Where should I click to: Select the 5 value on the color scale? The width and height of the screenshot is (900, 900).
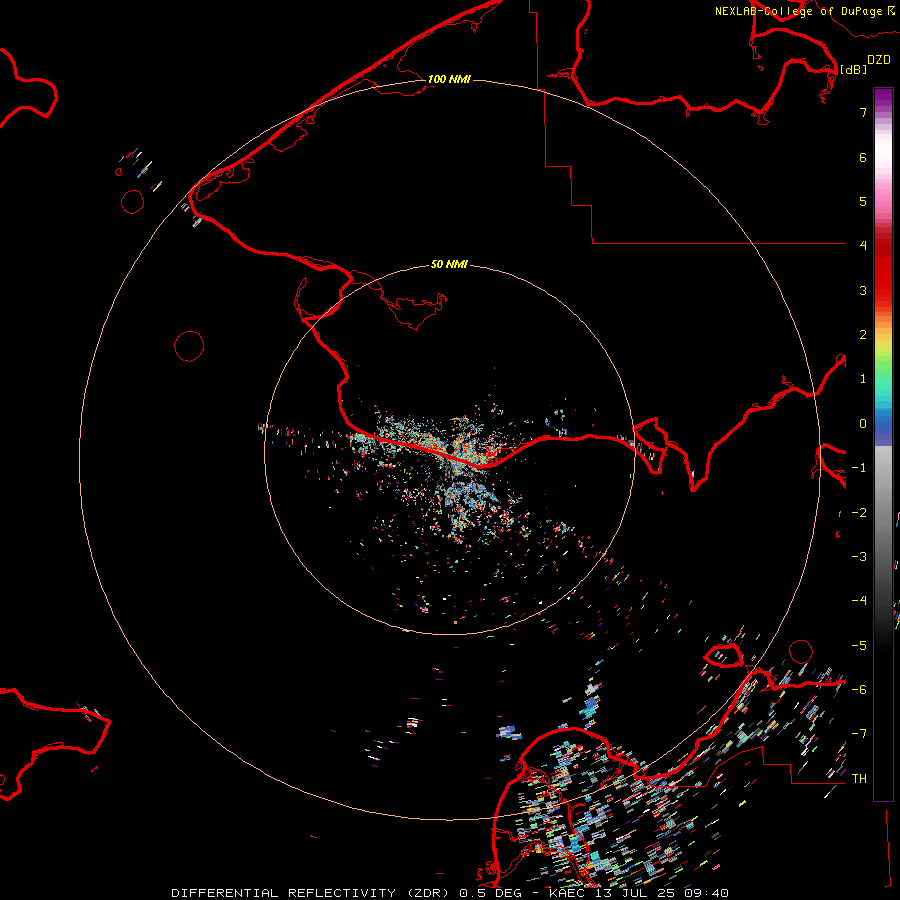click(863, 201)
